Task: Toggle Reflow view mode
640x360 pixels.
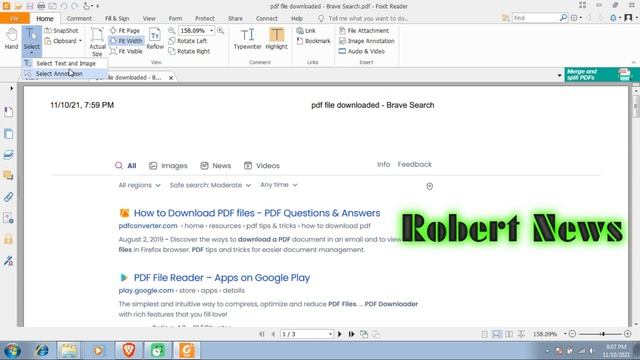Action: (x=155, y=40)
